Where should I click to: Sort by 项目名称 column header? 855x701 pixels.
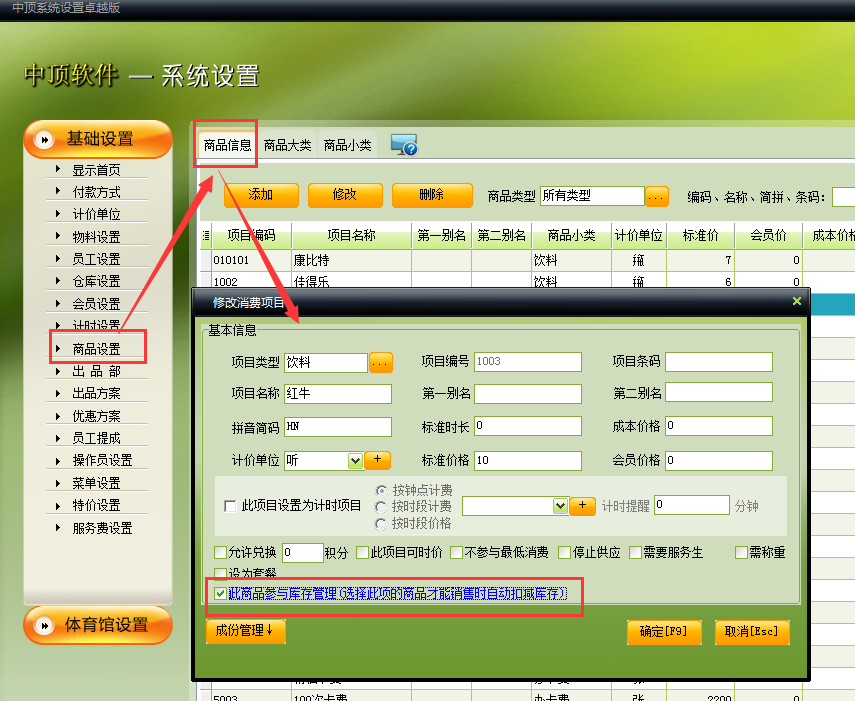(x=351, y=235)
